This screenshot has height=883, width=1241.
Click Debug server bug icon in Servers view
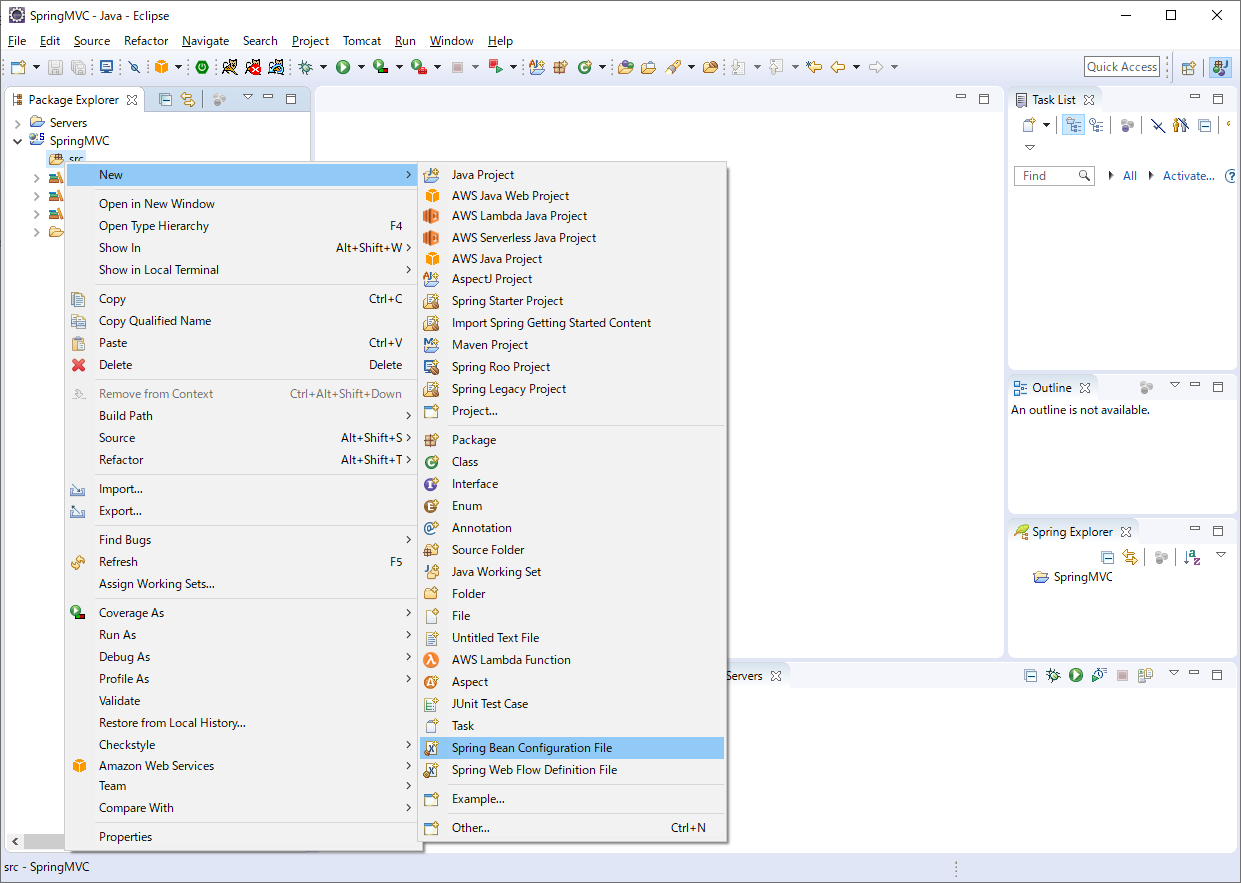[x=1053, y=675]
